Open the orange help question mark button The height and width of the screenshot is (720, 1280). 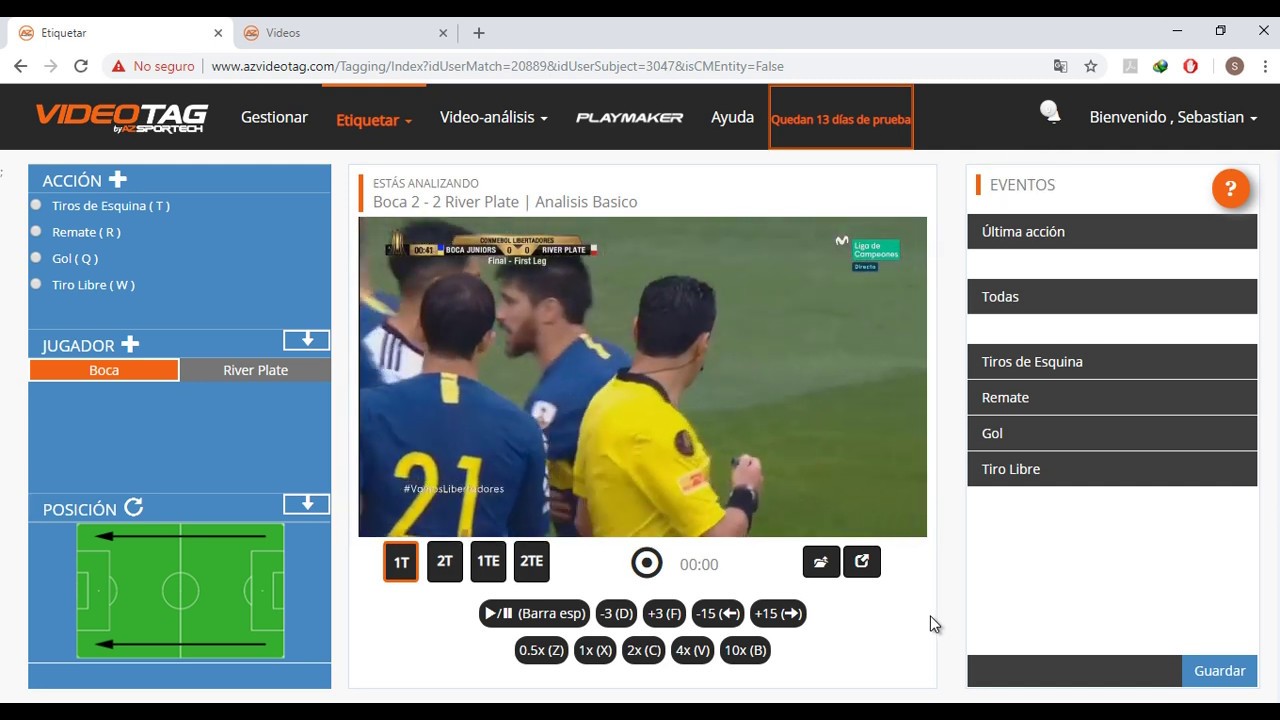[x=1231, y=188]
